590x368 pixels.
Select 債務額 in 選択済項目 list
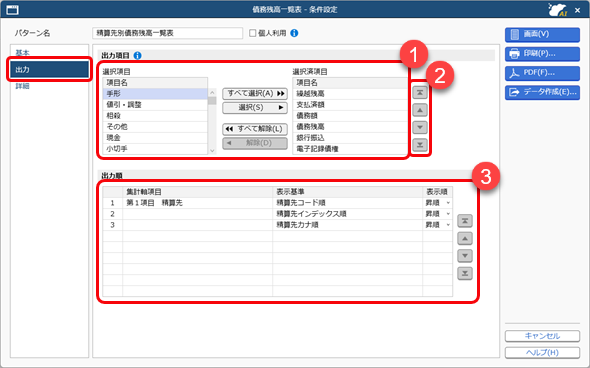(350, 116)
